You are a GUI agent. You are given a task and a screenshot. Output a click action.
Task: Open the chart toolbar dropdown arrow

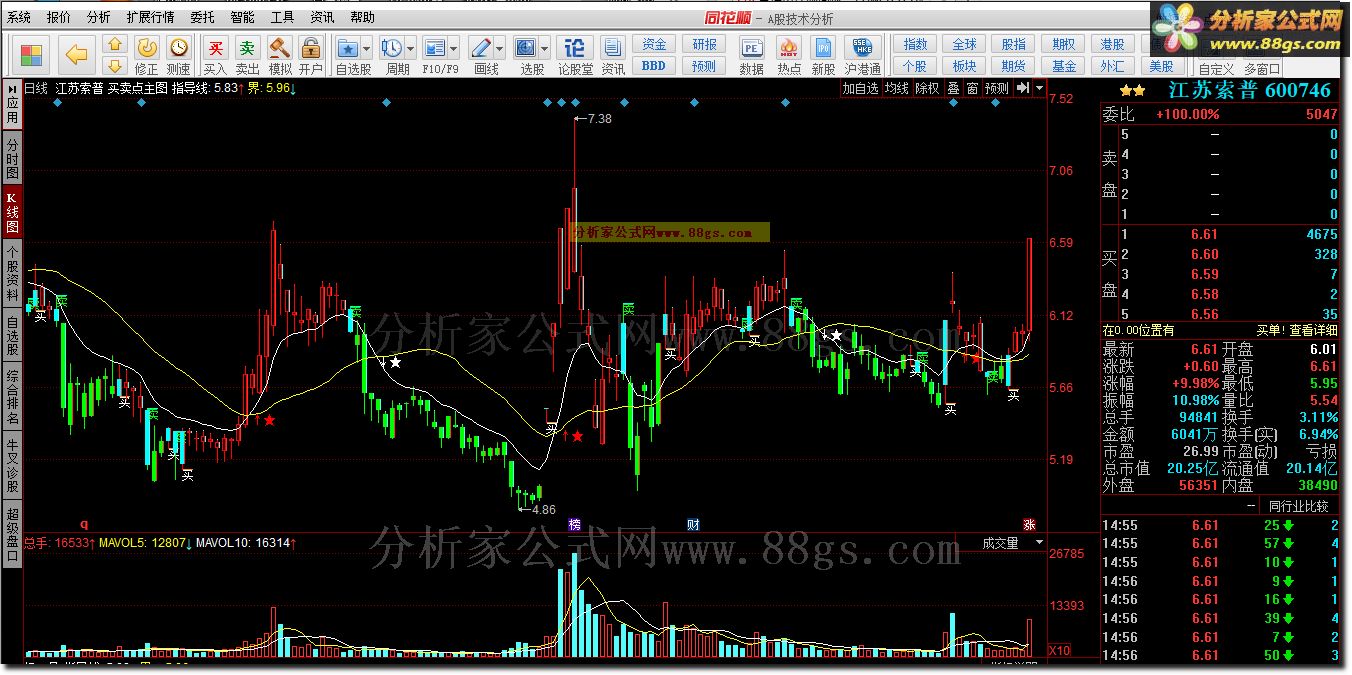click(x=1040, y=88)
